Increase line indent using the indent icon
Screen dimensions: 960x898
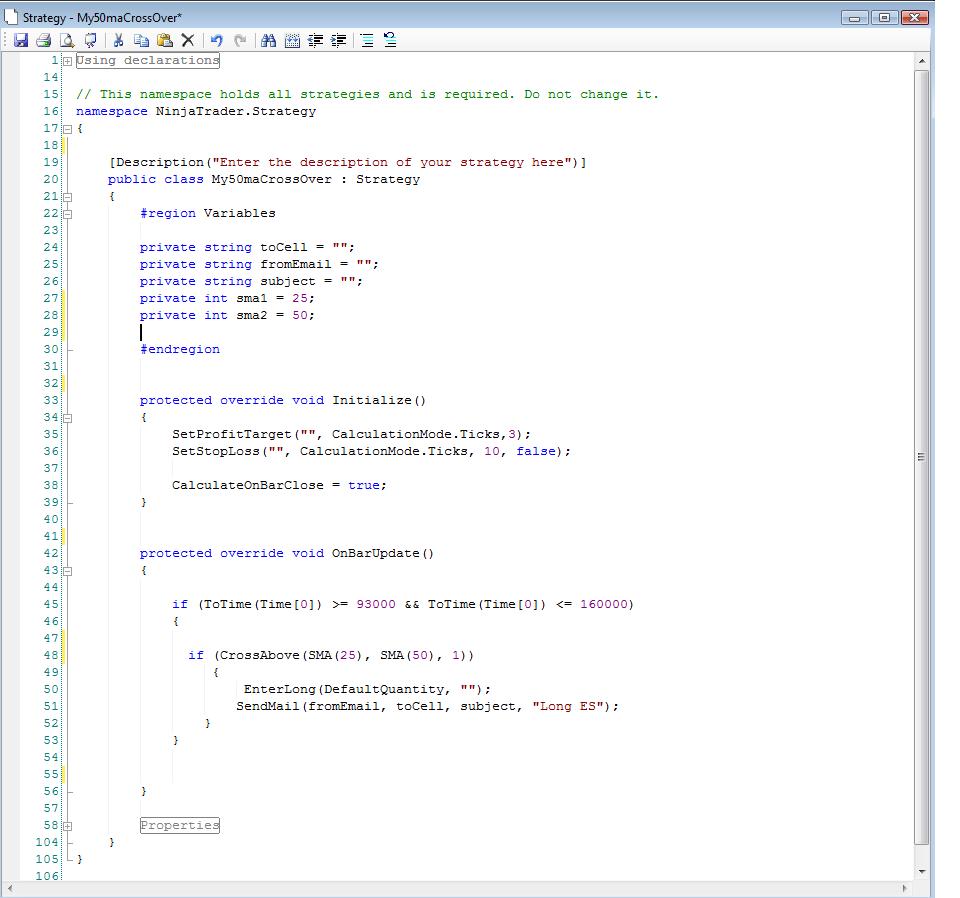(339, 40)
